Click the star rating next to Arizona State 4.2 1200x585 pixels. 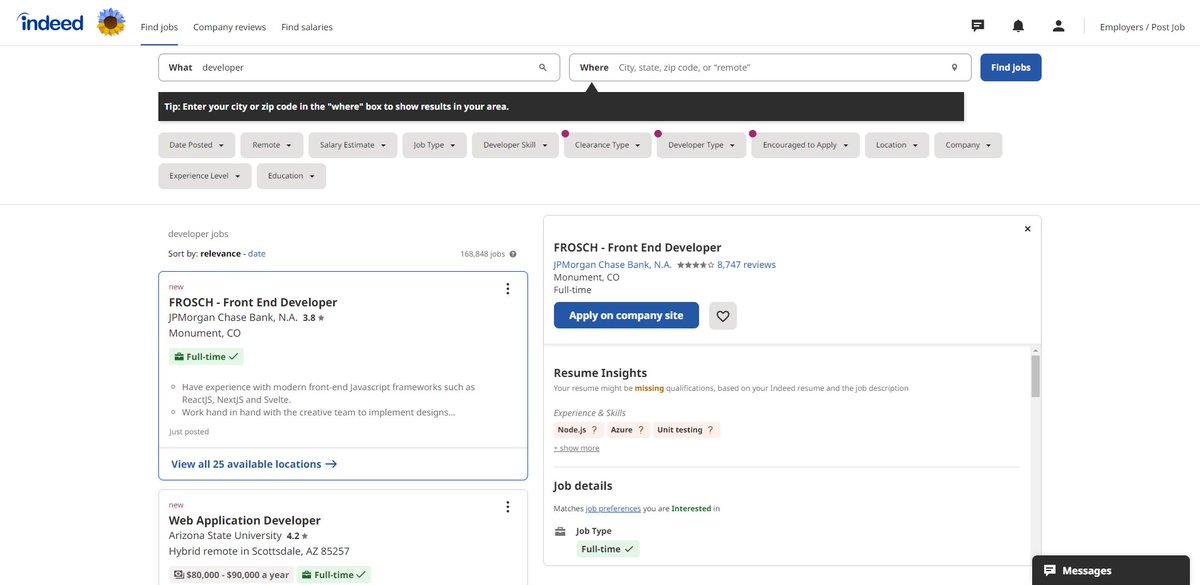click(x=305, y=536)
